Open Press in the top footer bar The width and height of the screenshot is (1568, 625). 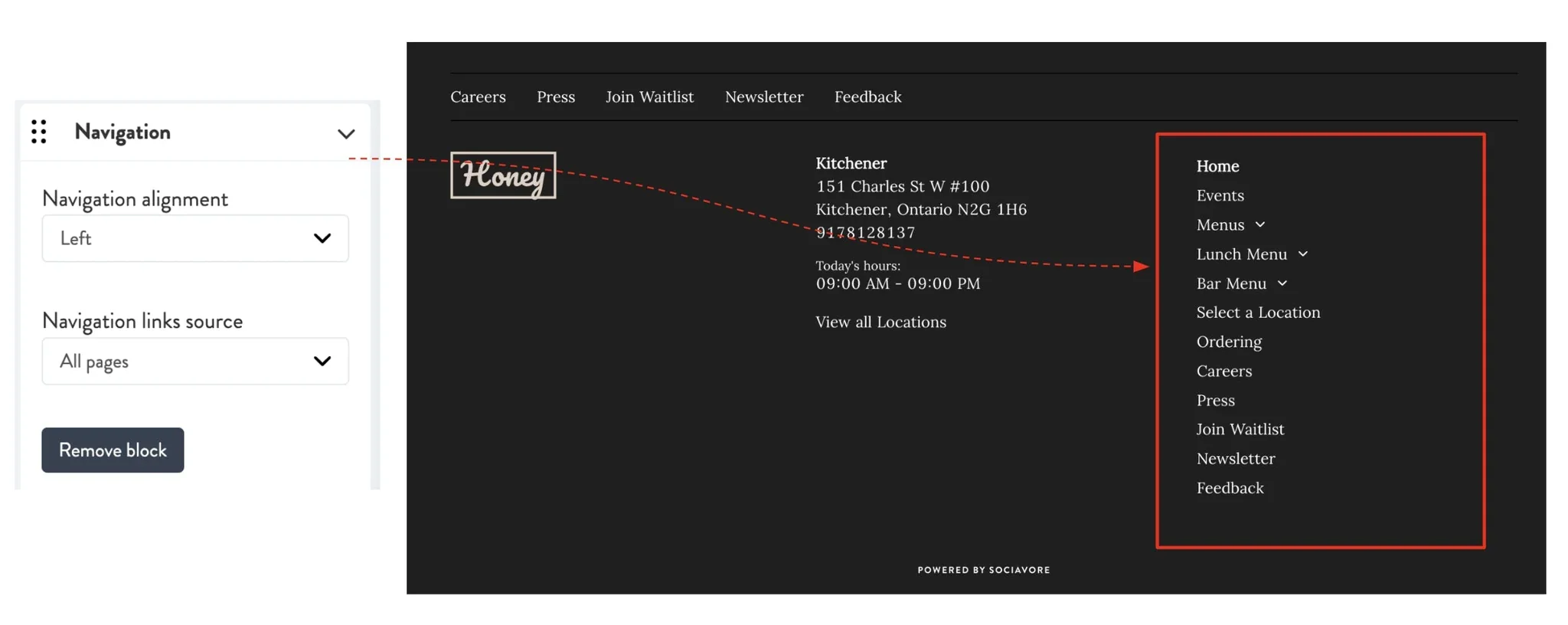[x=556, y=97]
